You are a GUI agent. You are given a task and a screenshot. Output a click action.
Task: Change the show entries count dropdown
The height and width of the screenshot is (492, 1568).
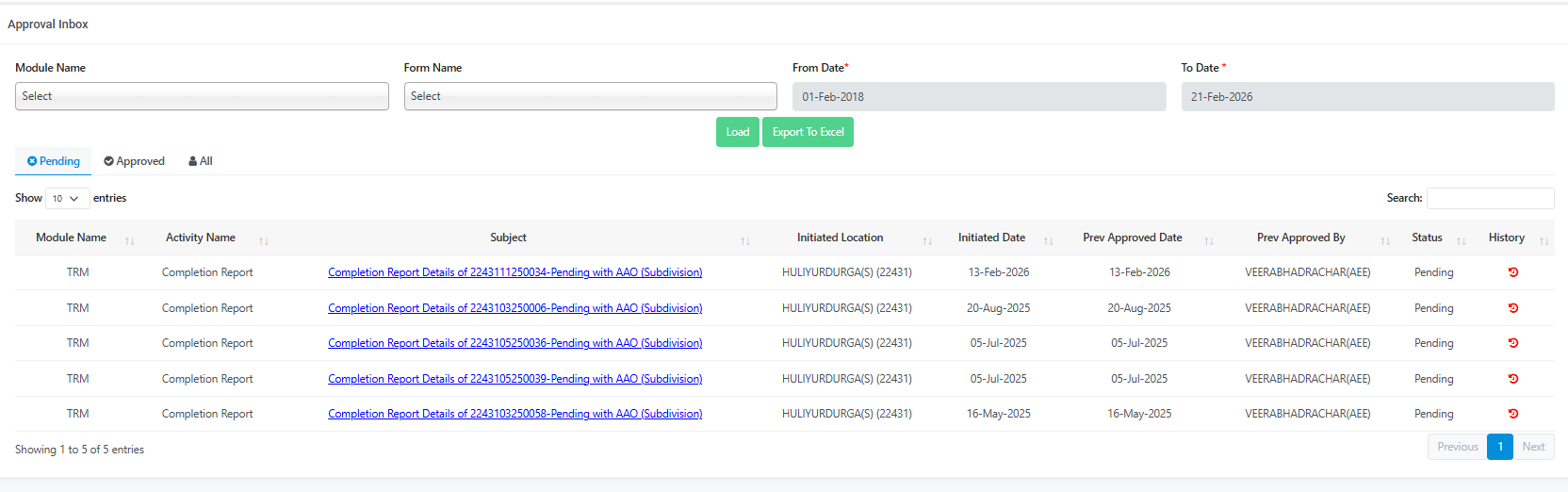(67, 199)
